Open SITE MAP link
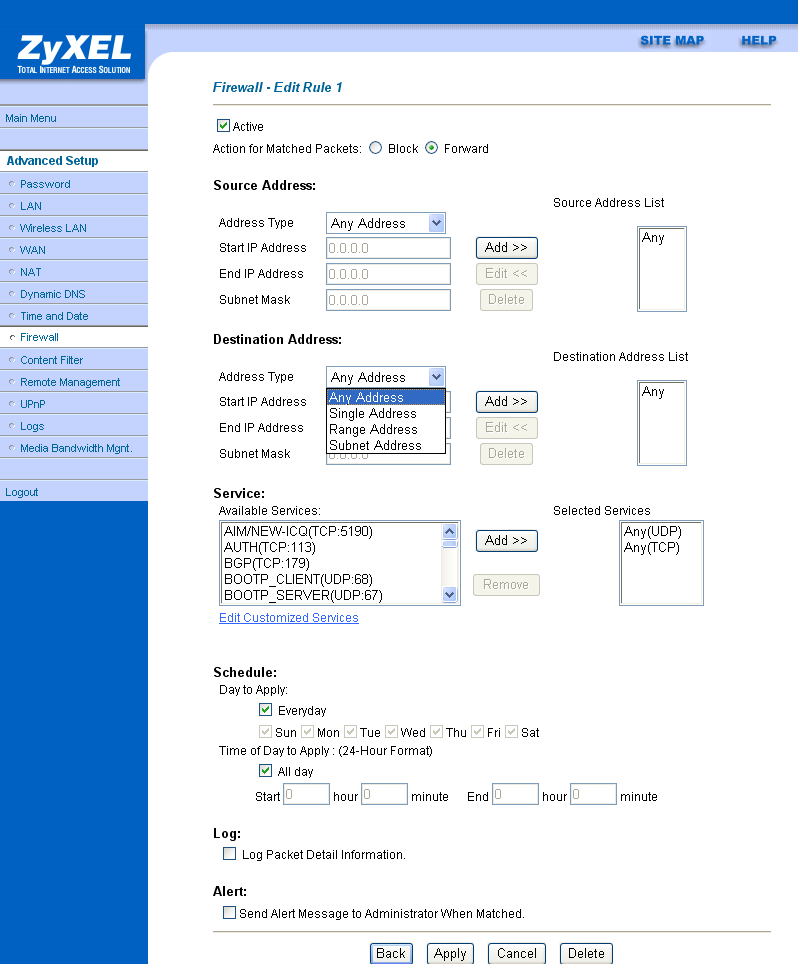 pyautogui.click(x=672, y=41)
